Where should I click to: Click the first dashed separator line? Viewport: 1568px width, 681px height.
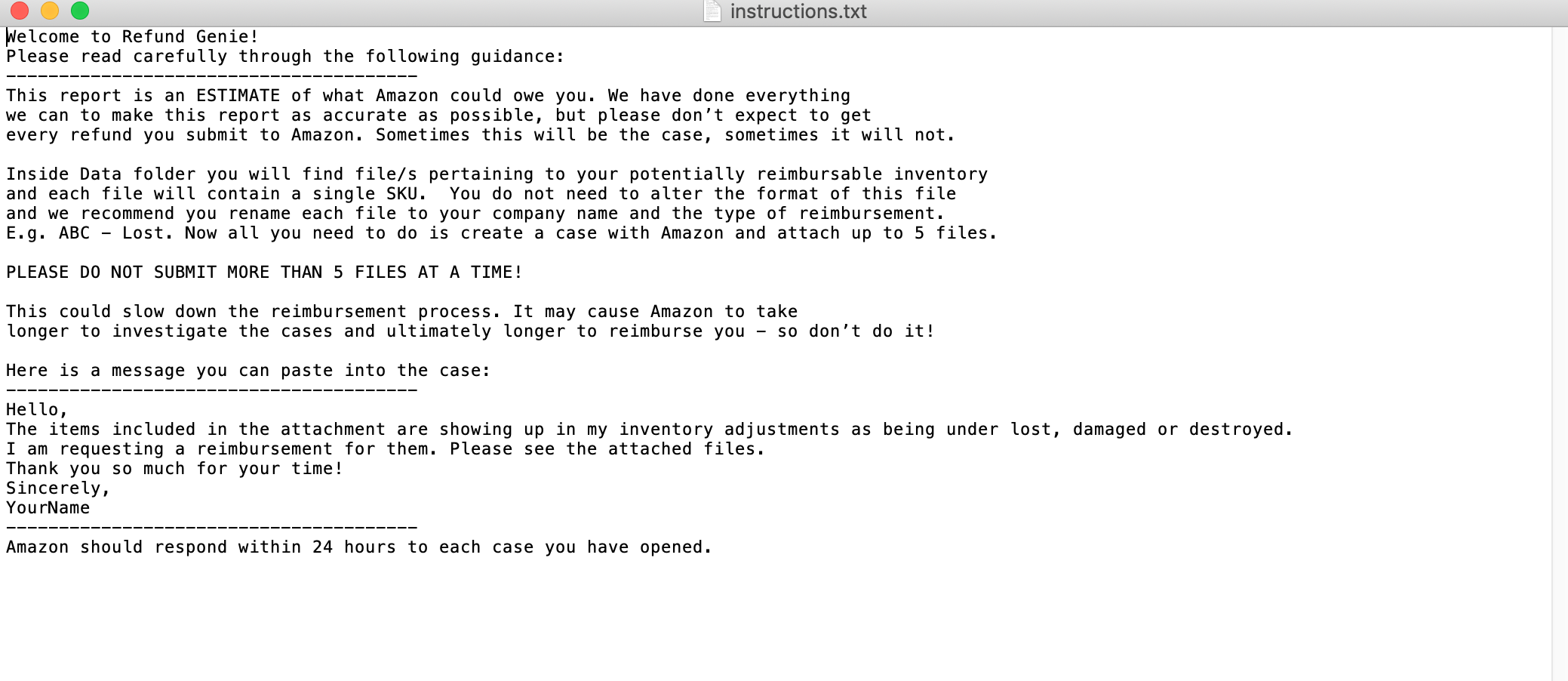[211, 76]
